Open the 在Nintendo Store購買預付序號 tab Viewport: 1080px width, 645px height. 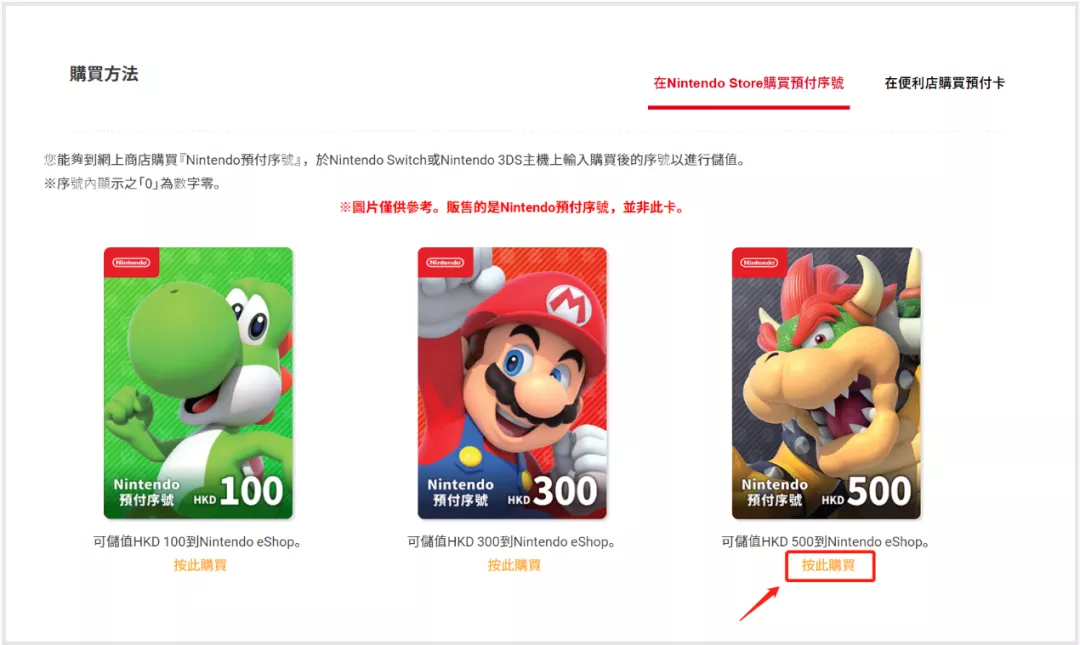(x=748, y=83)
